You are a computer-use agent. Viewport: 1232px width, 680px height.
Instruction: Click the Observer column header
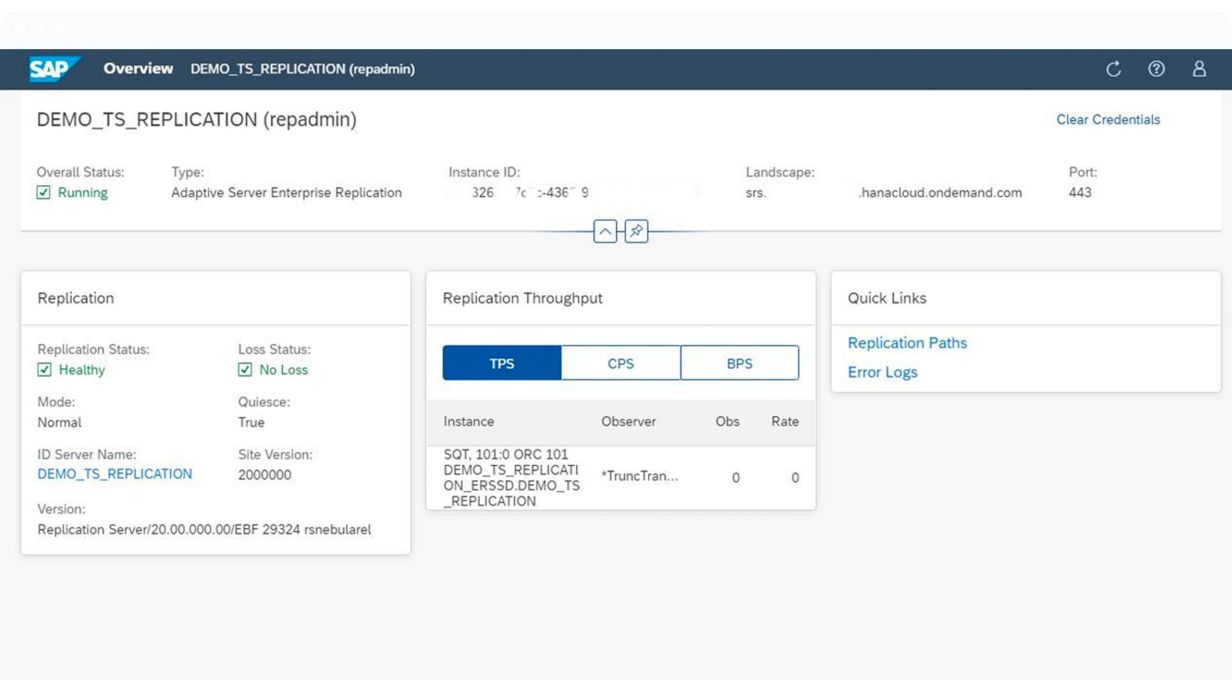pyautogui.click(x=628, y=422)
